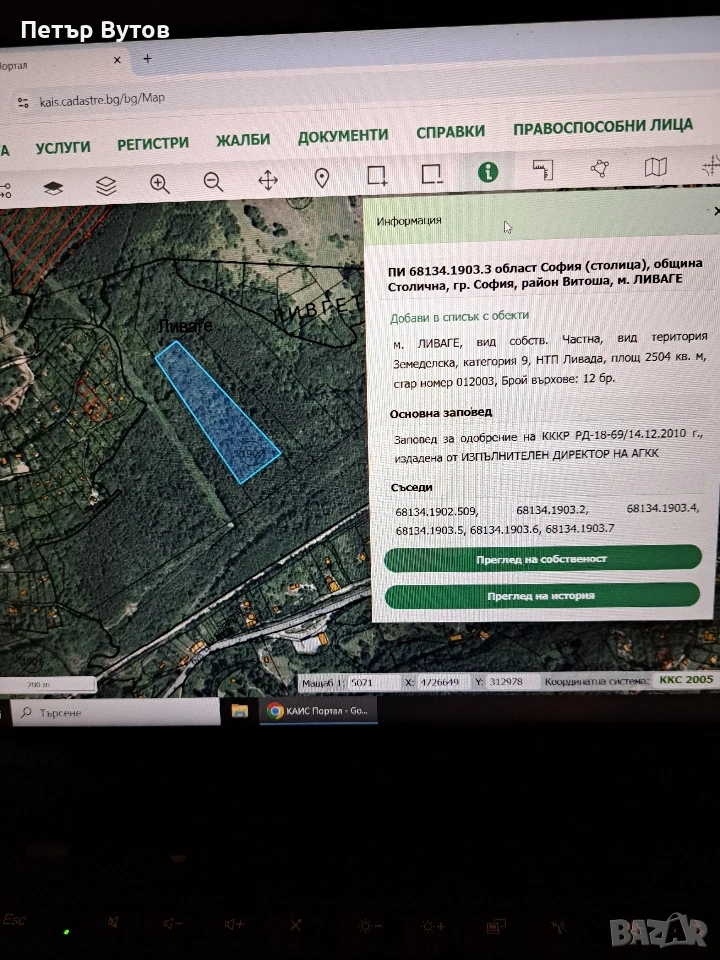
Task: Click the Информация panel title
Action: click(x=409, y=220)
